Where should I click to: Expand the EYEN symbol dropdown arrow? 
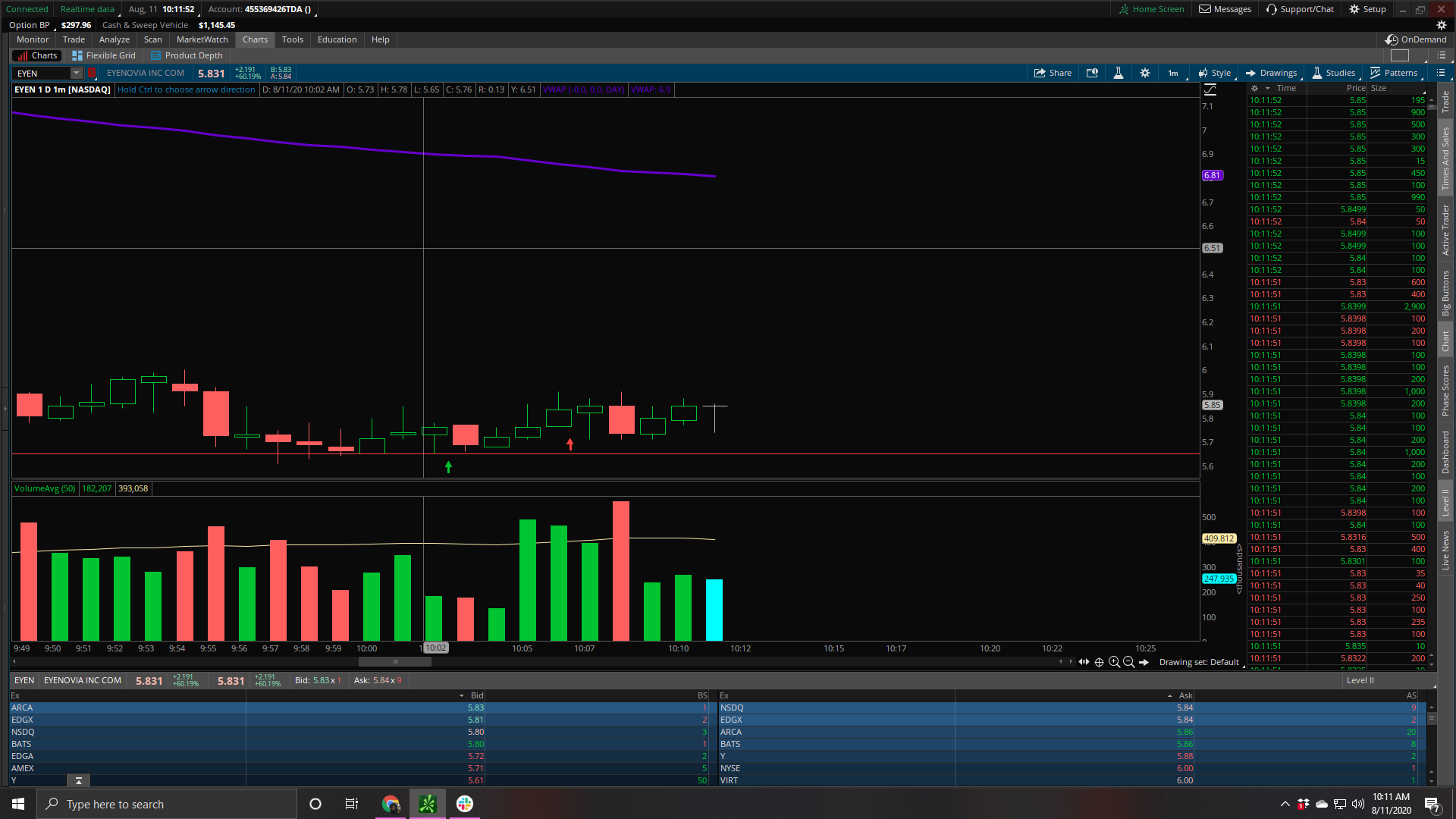click(x=76, y=73)
